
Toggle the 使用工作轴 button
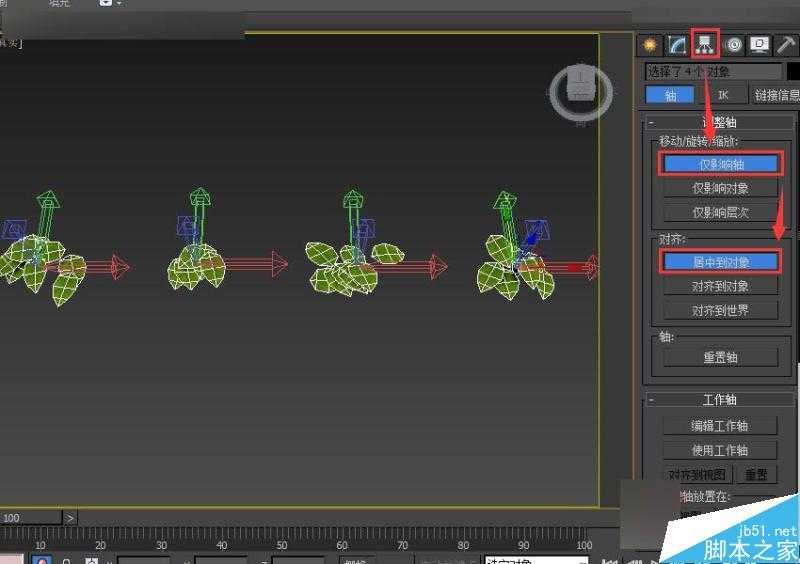pos(720,450)
